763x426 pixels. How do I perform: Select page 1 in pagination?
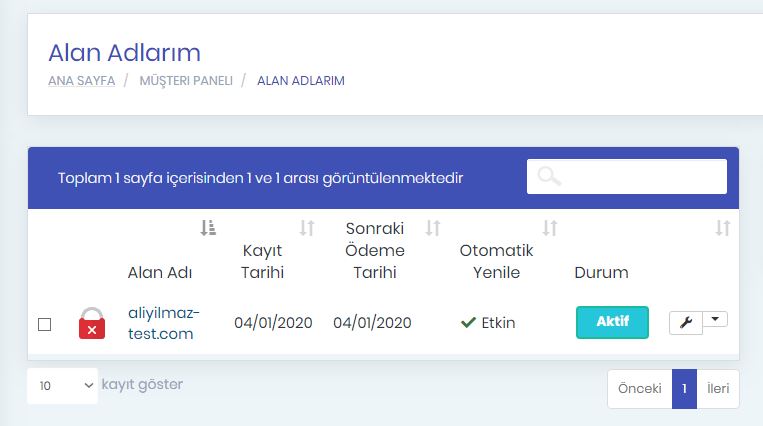click(684, 389)
